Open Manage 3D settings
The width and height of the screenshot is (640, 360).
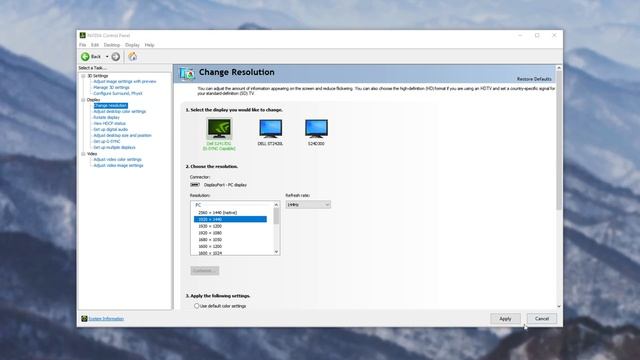(111, 87)
